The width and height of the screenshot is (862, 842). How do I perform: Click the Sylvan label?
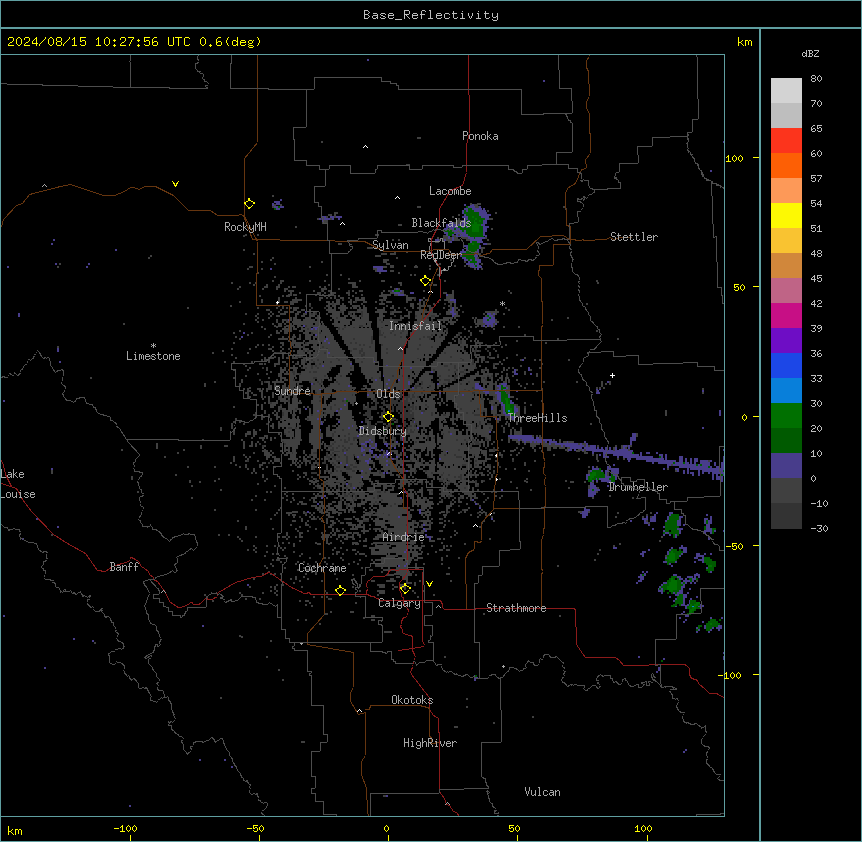pyautogui.click(x=390, y=245)
